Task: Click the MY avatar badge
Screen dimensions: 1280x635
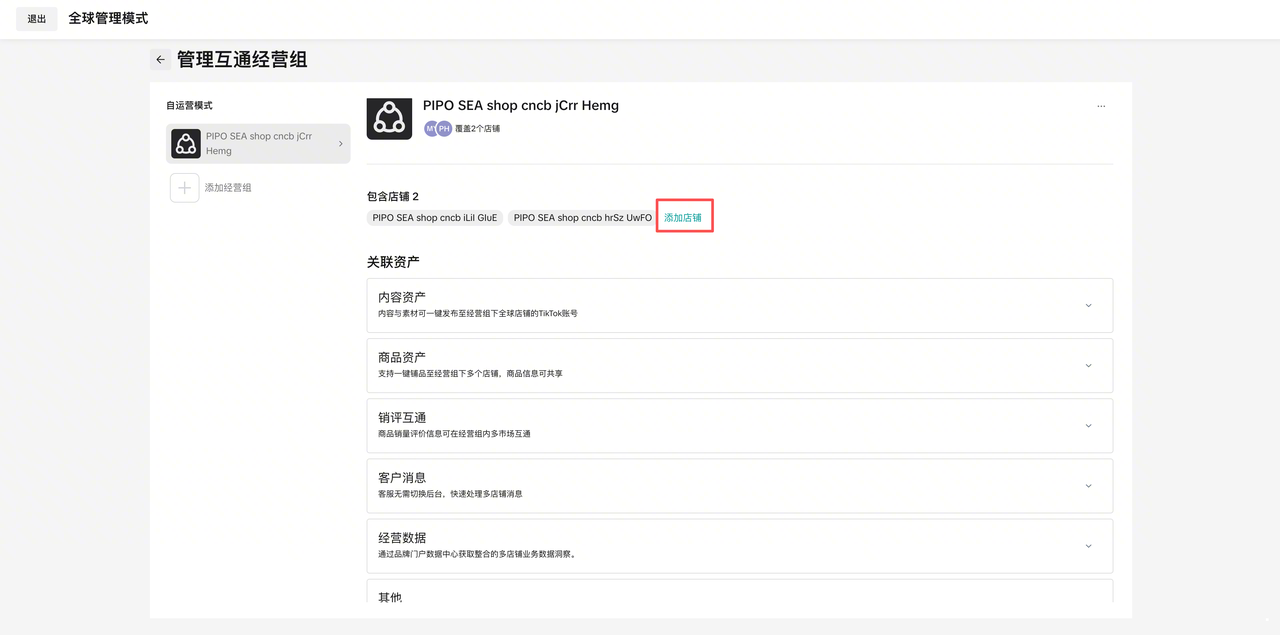Action: [x=431, y=129]
